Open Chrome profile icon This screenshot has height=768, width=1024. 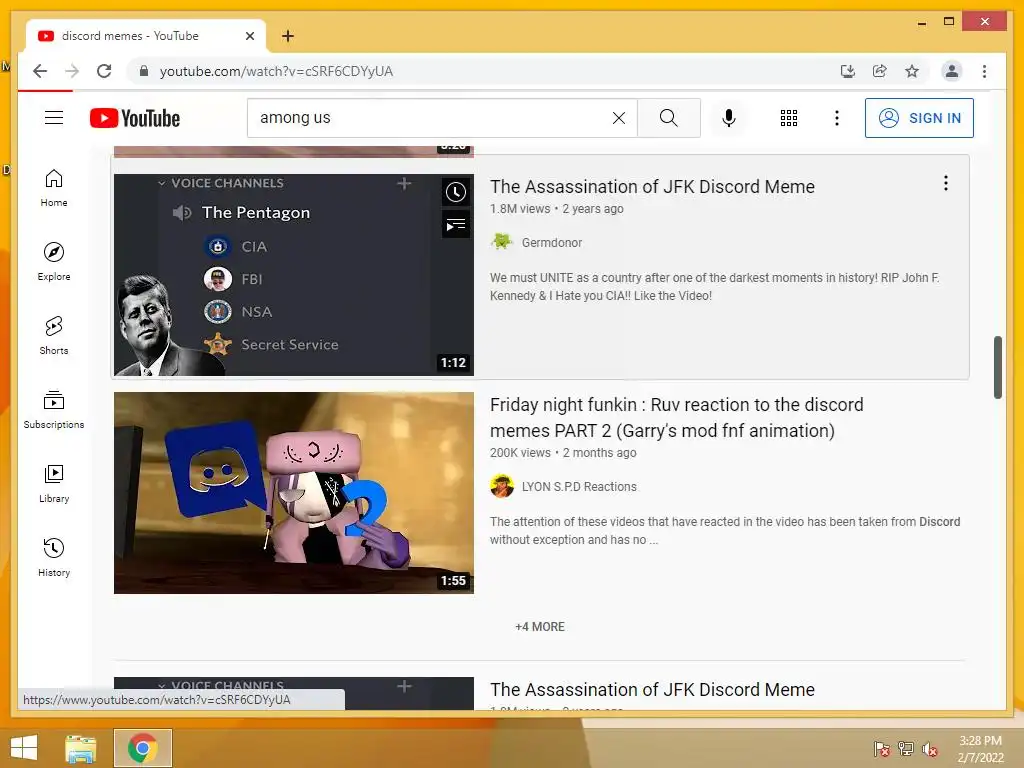point(952,71)
